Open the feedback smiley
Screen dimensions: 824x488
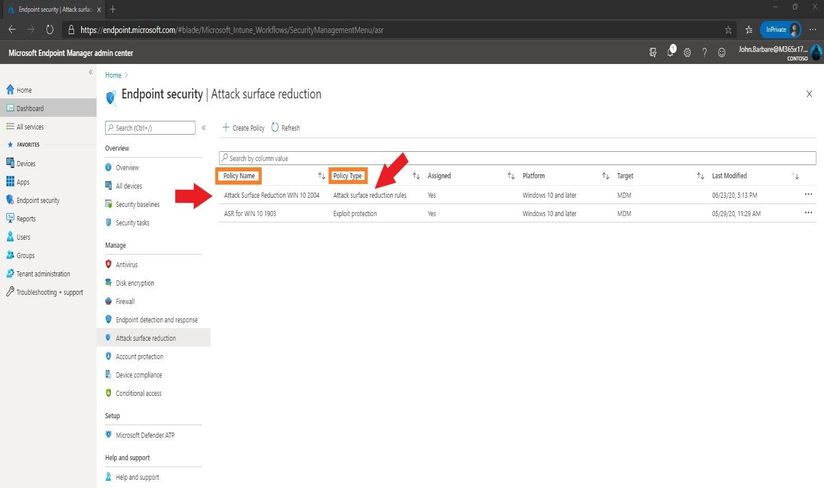point(722,53)
